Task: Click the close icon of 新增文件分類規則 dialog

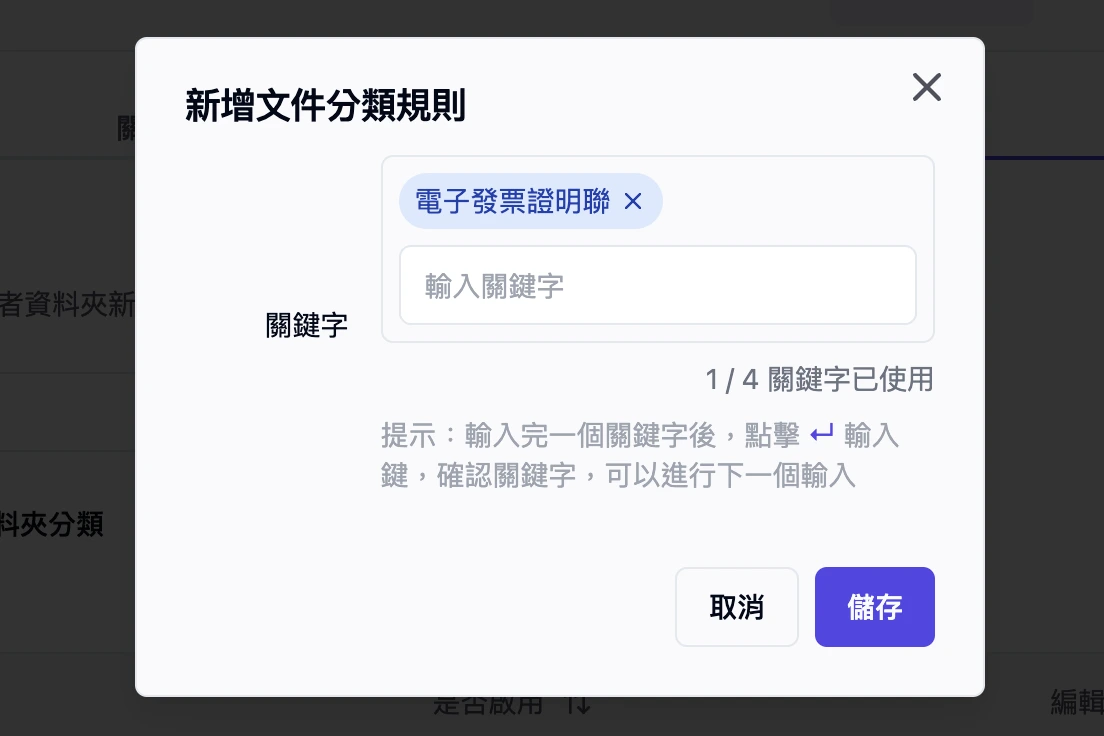Action: tap(927, 87)
